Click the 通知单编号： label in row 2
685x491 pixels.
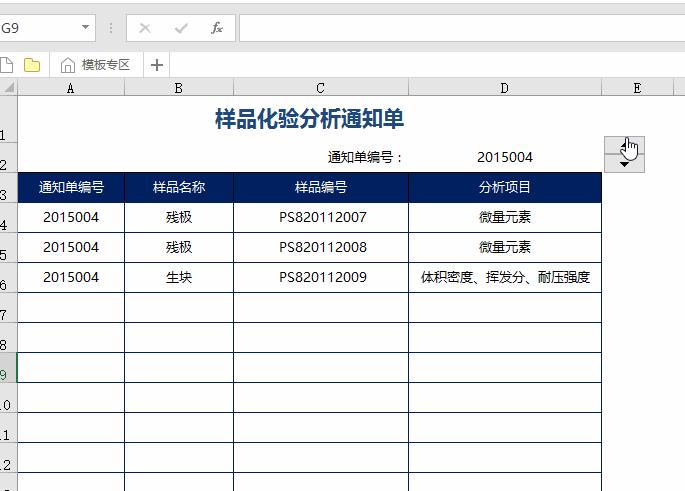tap(365, 157)
